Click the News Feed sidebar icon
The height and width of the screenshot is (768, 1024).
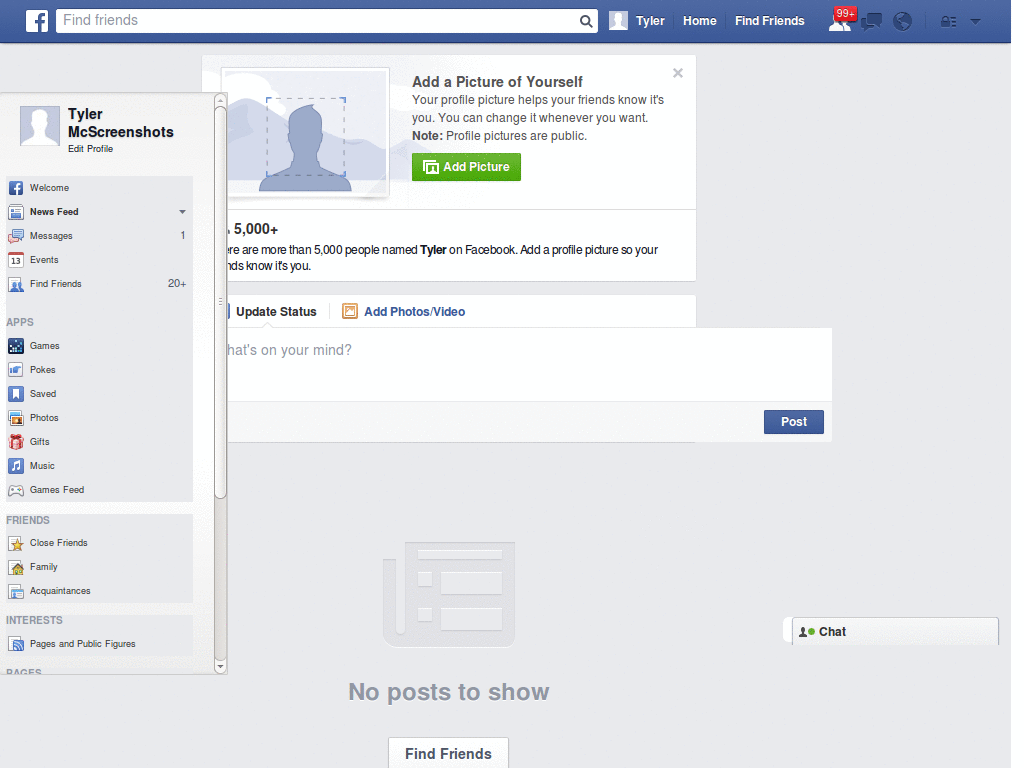point(16,212)
